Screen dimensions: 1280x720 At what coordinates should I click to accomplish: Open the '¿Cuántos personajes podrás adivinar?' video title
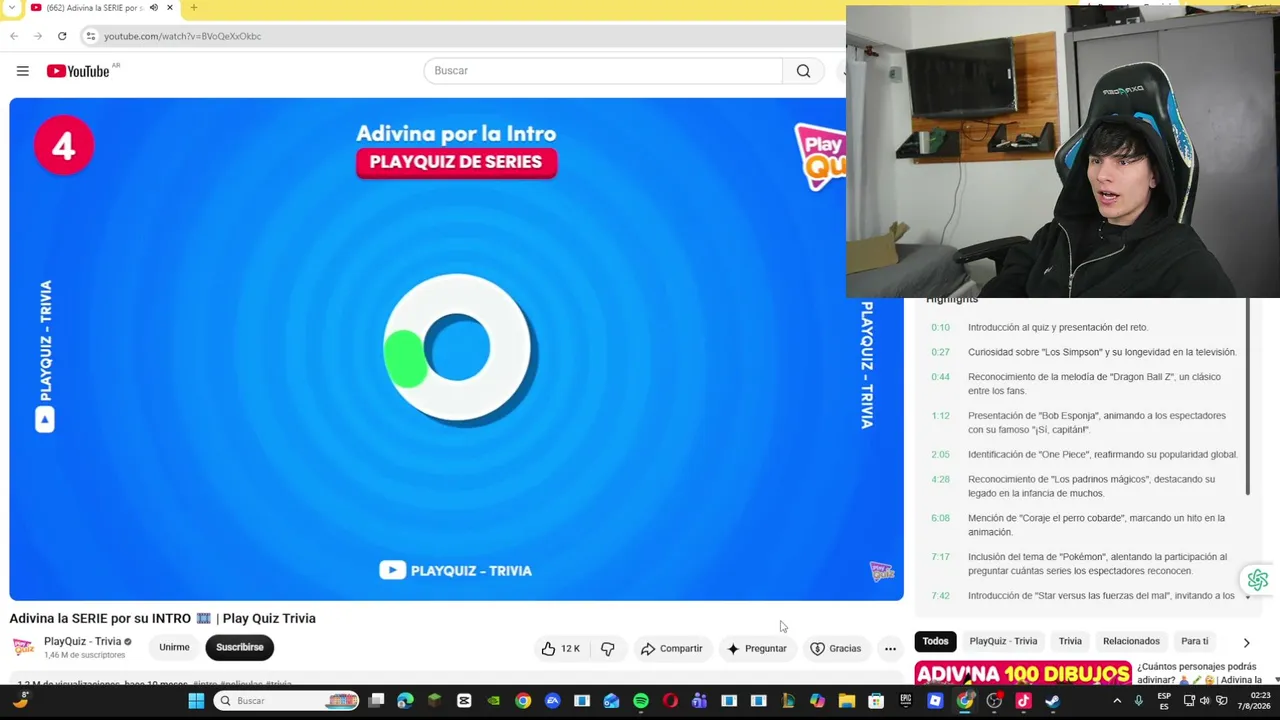point(1199,673)
